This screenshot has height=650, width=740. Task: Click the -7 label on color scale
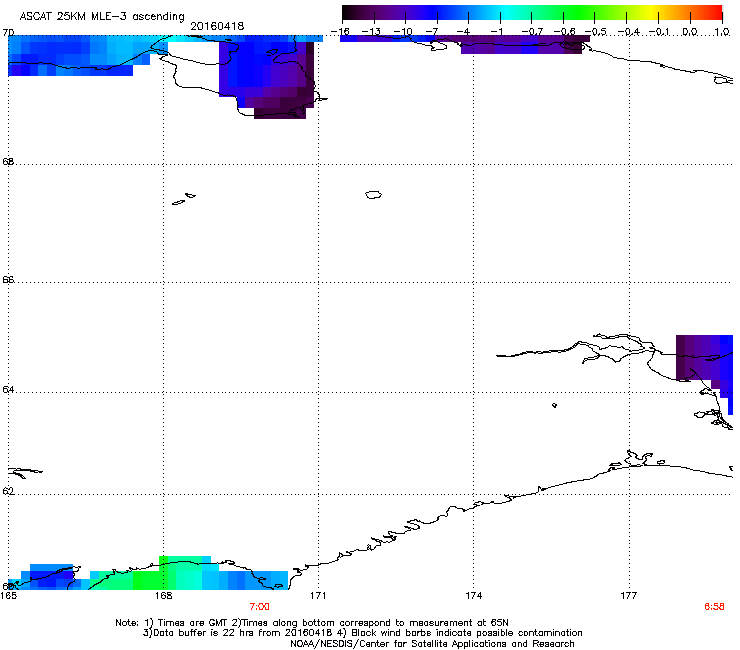coord(432,32)
